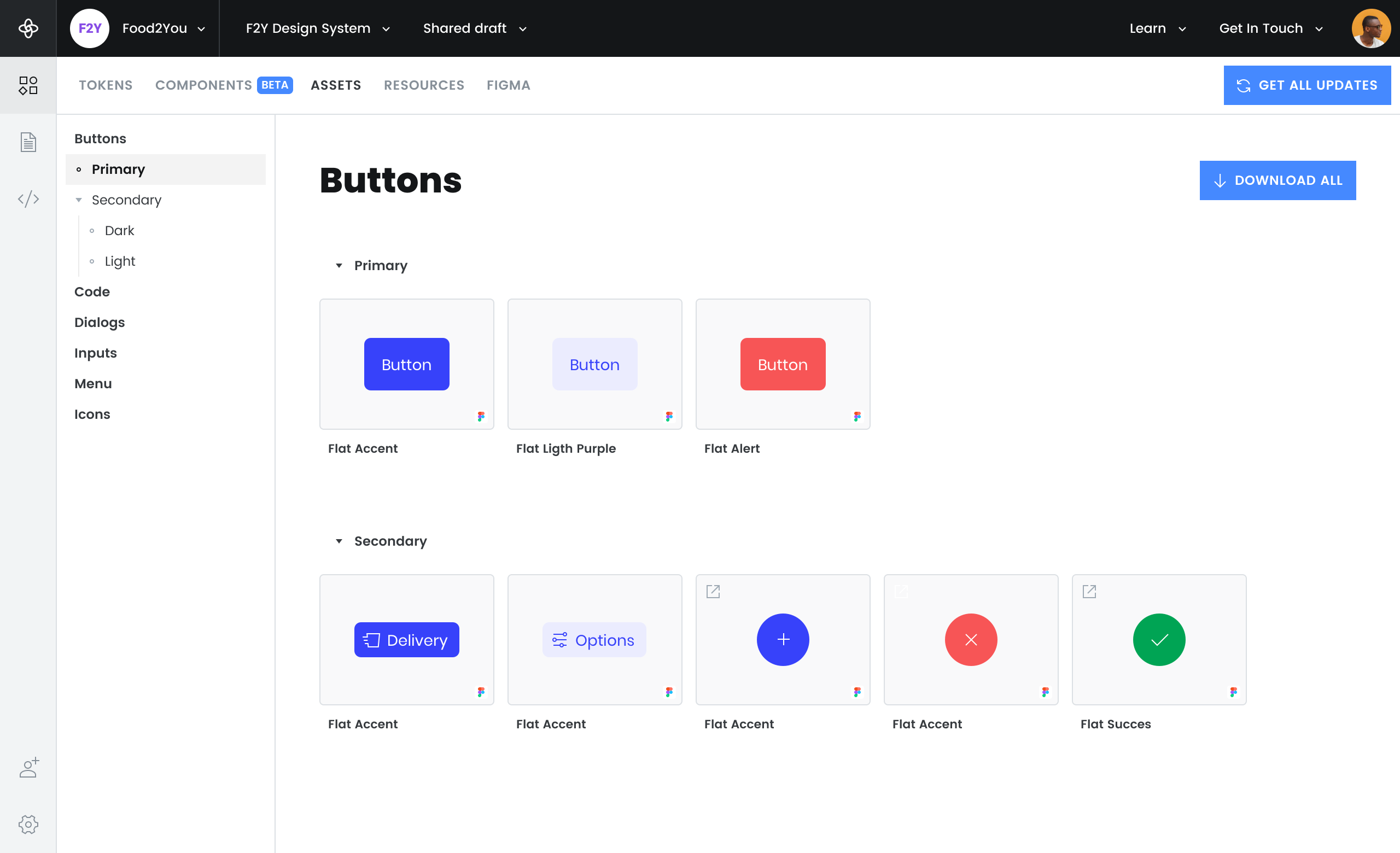Click the invite user icon

(x=28, y=767)
